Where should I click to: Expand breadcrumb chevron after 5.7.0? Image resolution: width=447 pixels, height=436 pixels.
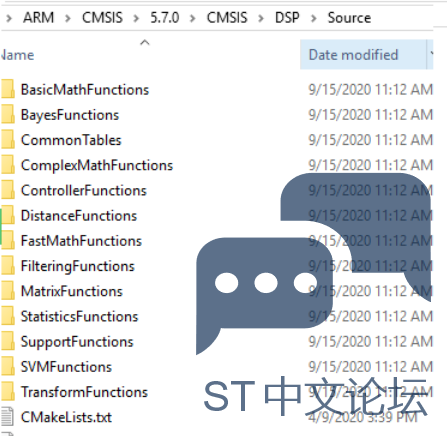pos(192,18)
